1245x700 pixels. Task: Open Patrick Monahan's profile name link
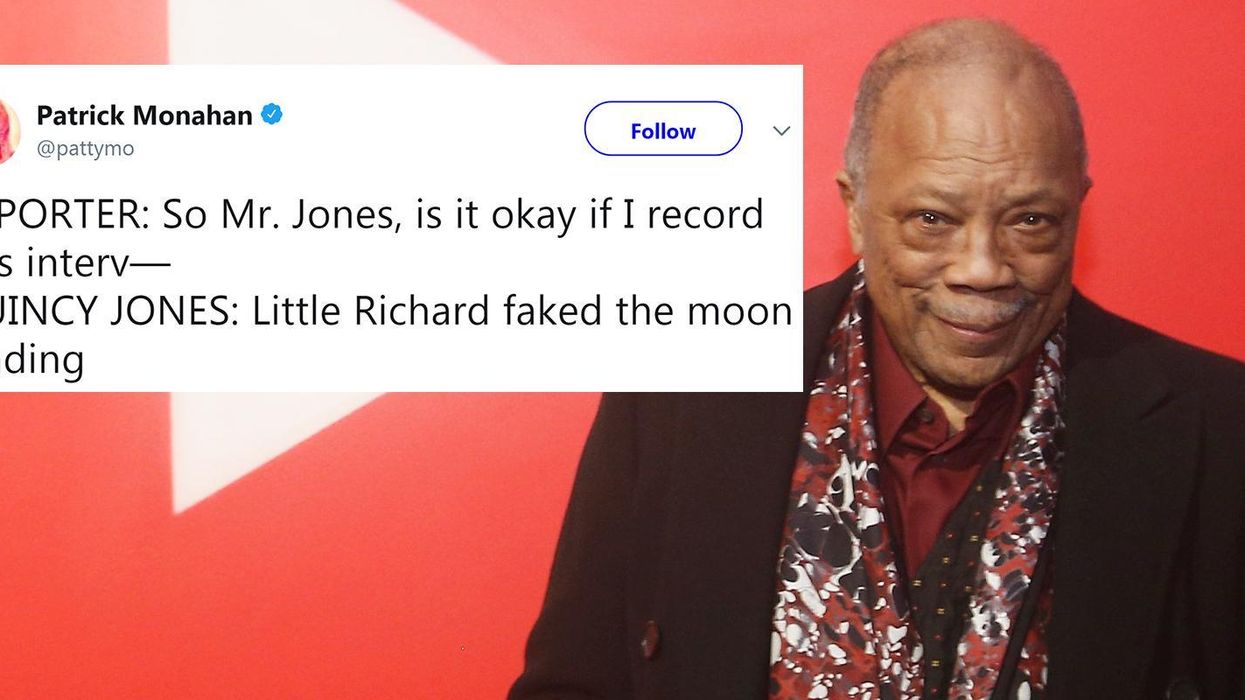tap(144, 115)
